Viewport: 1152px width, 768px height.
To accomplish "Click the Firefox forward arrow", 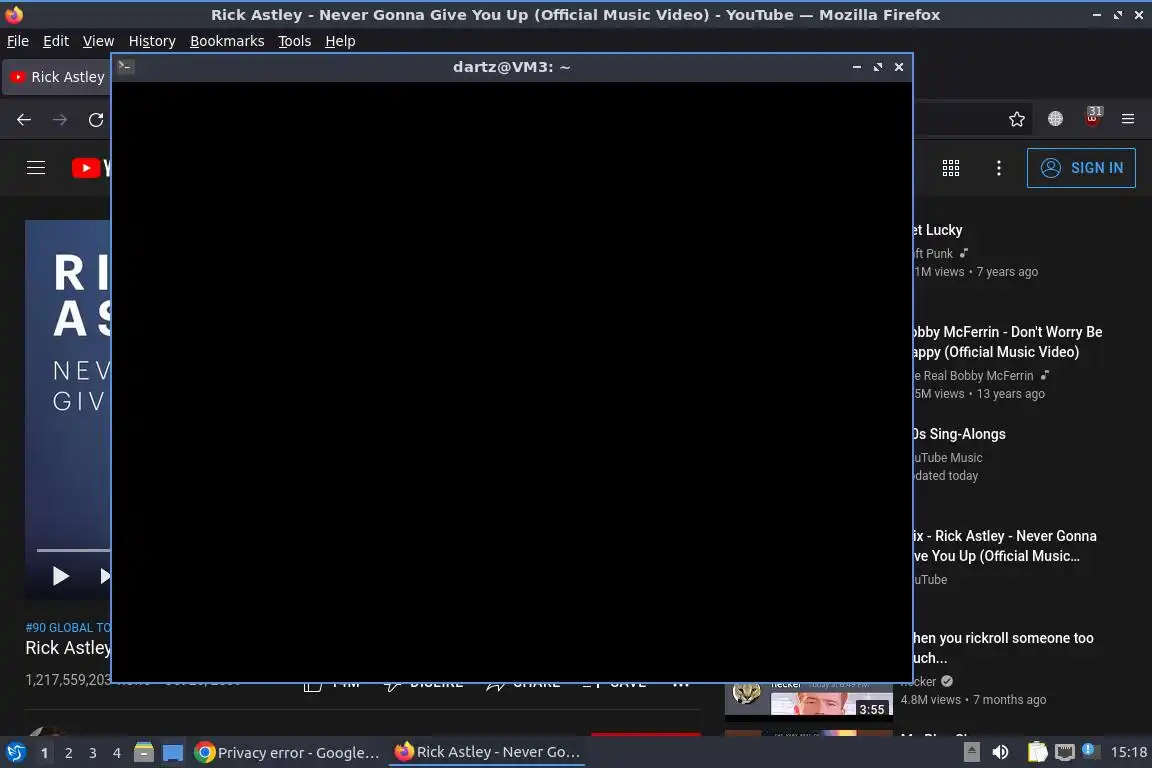I will coord(60,120).
